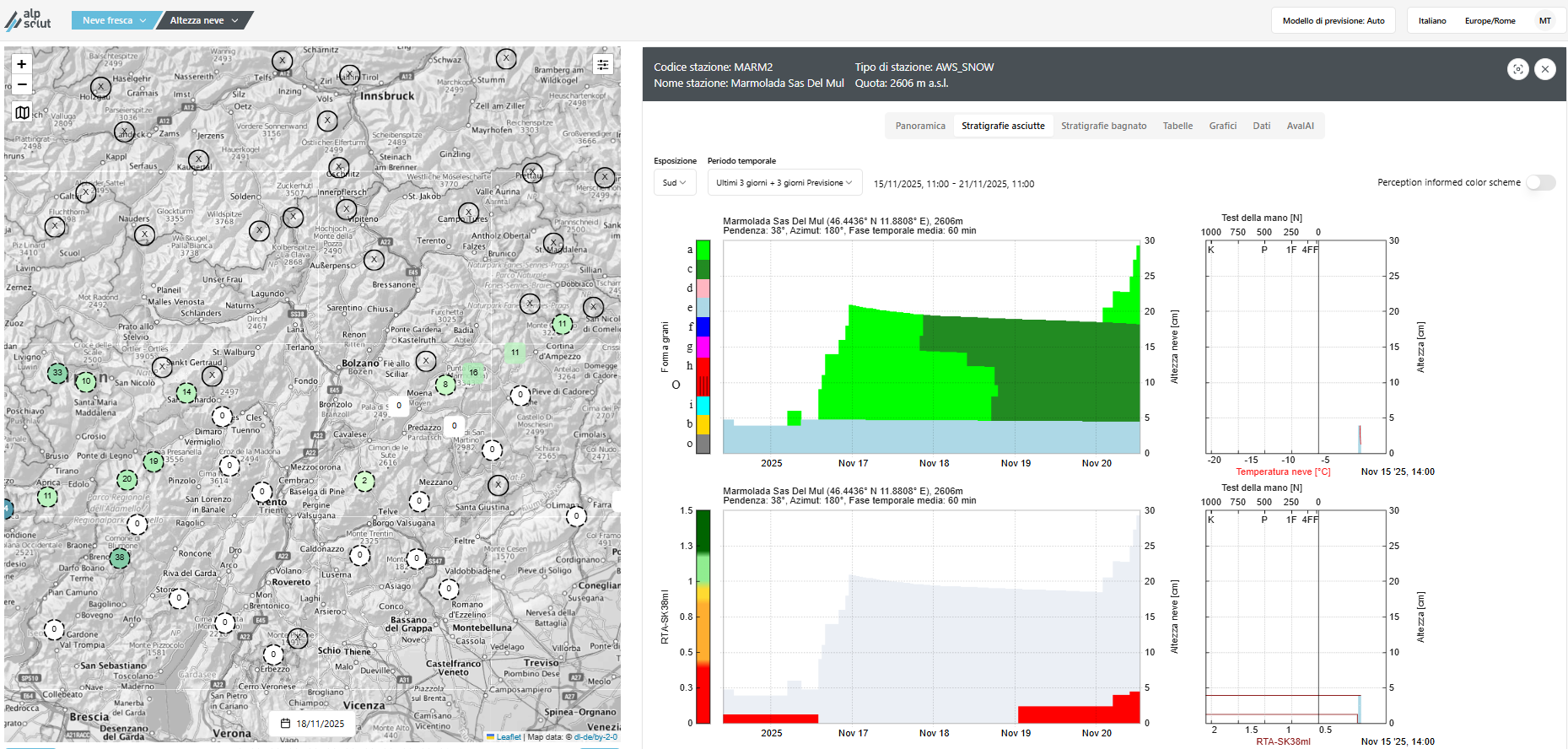Toggle Perception informed color scheme switch

(x=1540, y=183)
